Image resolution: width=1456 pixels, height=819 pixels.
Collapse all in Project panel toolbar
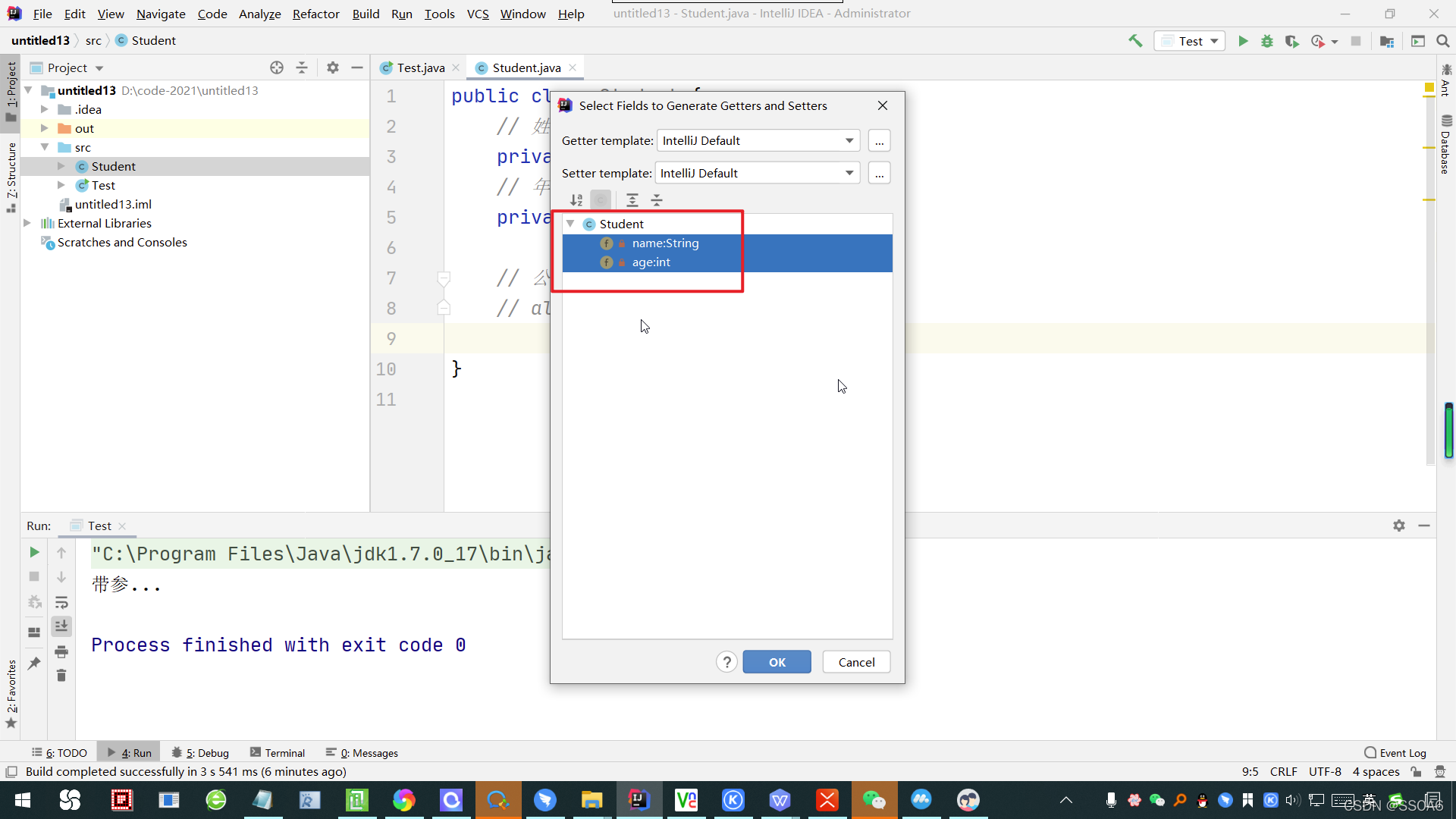coord(302,67)
